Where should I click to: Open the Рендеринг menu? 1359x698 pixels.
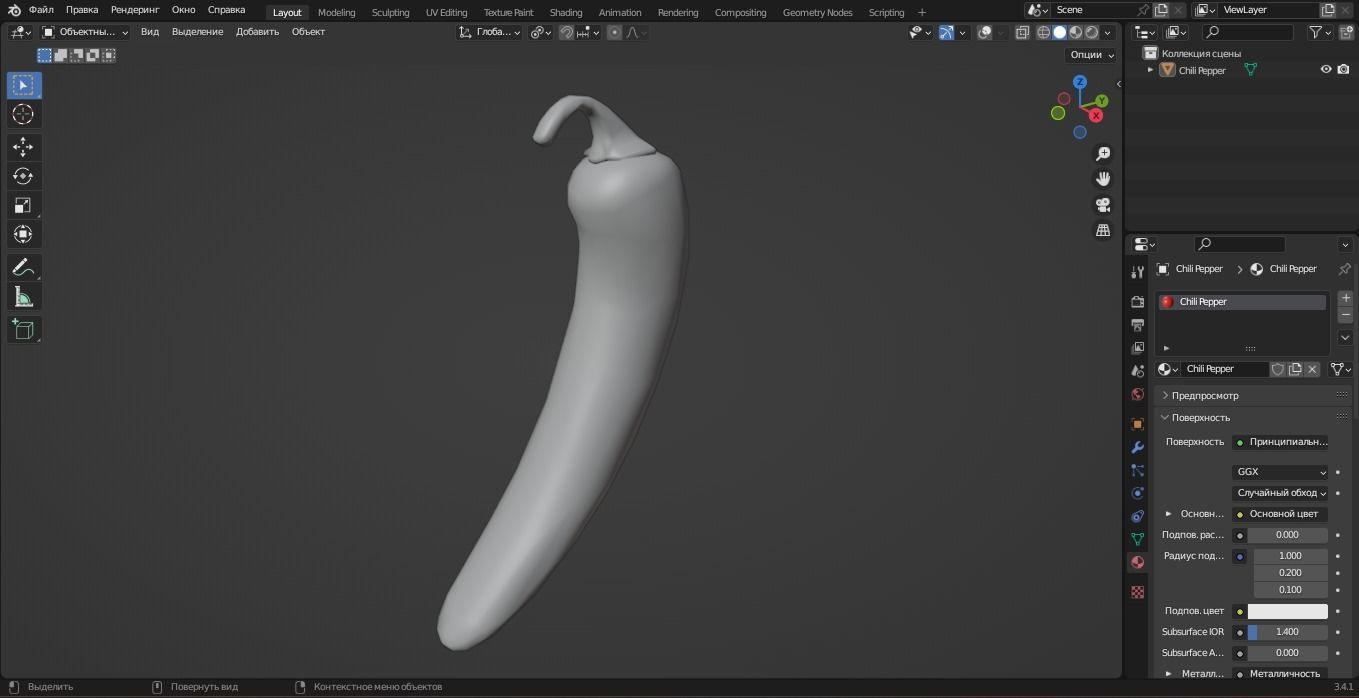[135, 10]
